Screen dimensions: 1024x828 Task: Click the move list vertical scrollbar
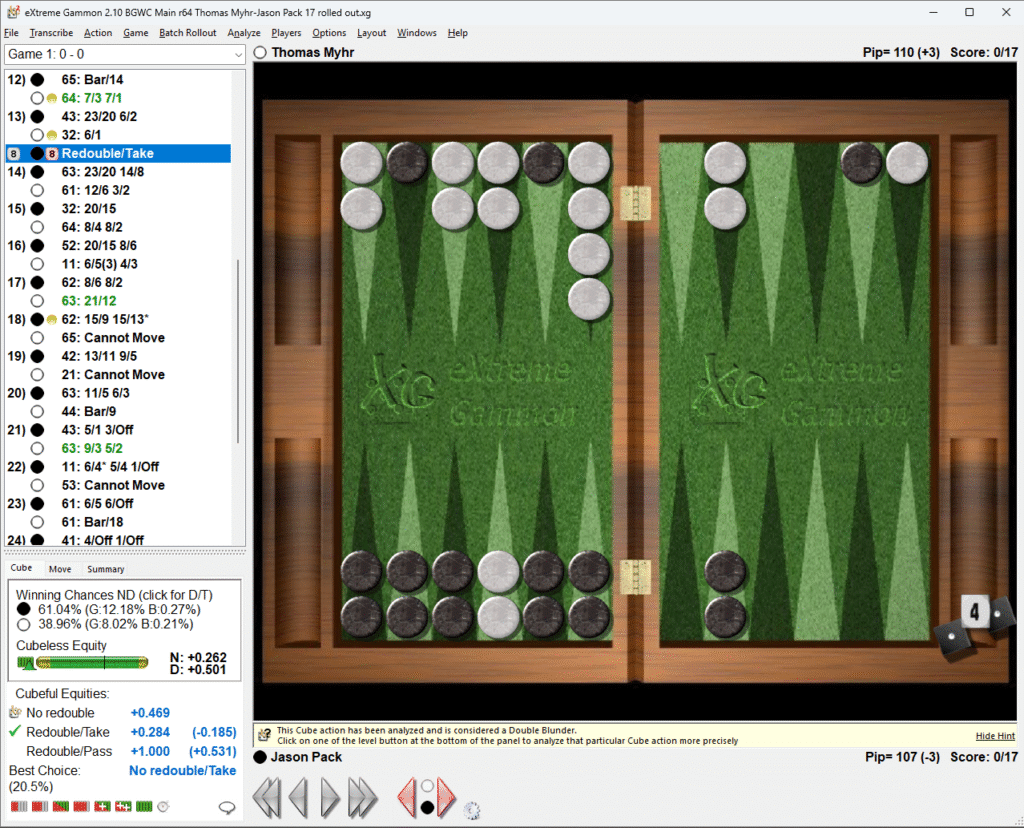click(x=238, y=350)
